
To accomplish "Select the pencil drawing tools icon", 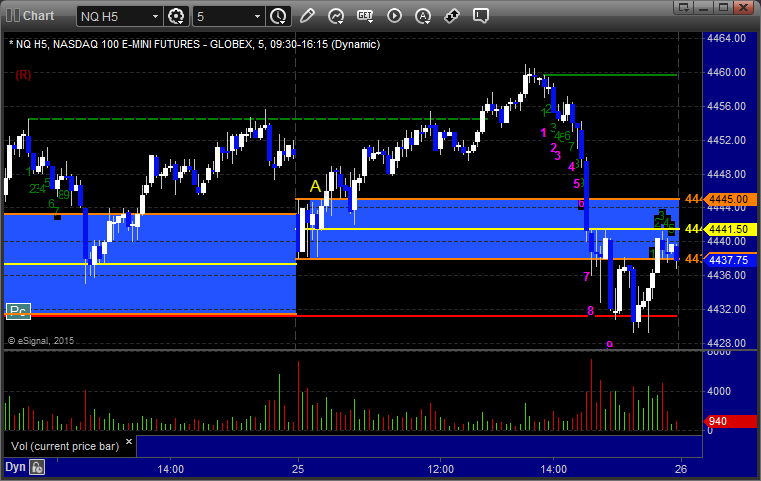I will [x=307, y=16].
